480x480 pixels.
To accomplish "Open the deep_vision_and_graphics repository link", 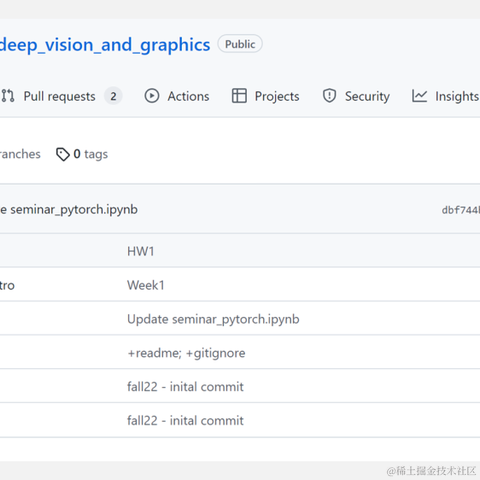I will point(105,45).
